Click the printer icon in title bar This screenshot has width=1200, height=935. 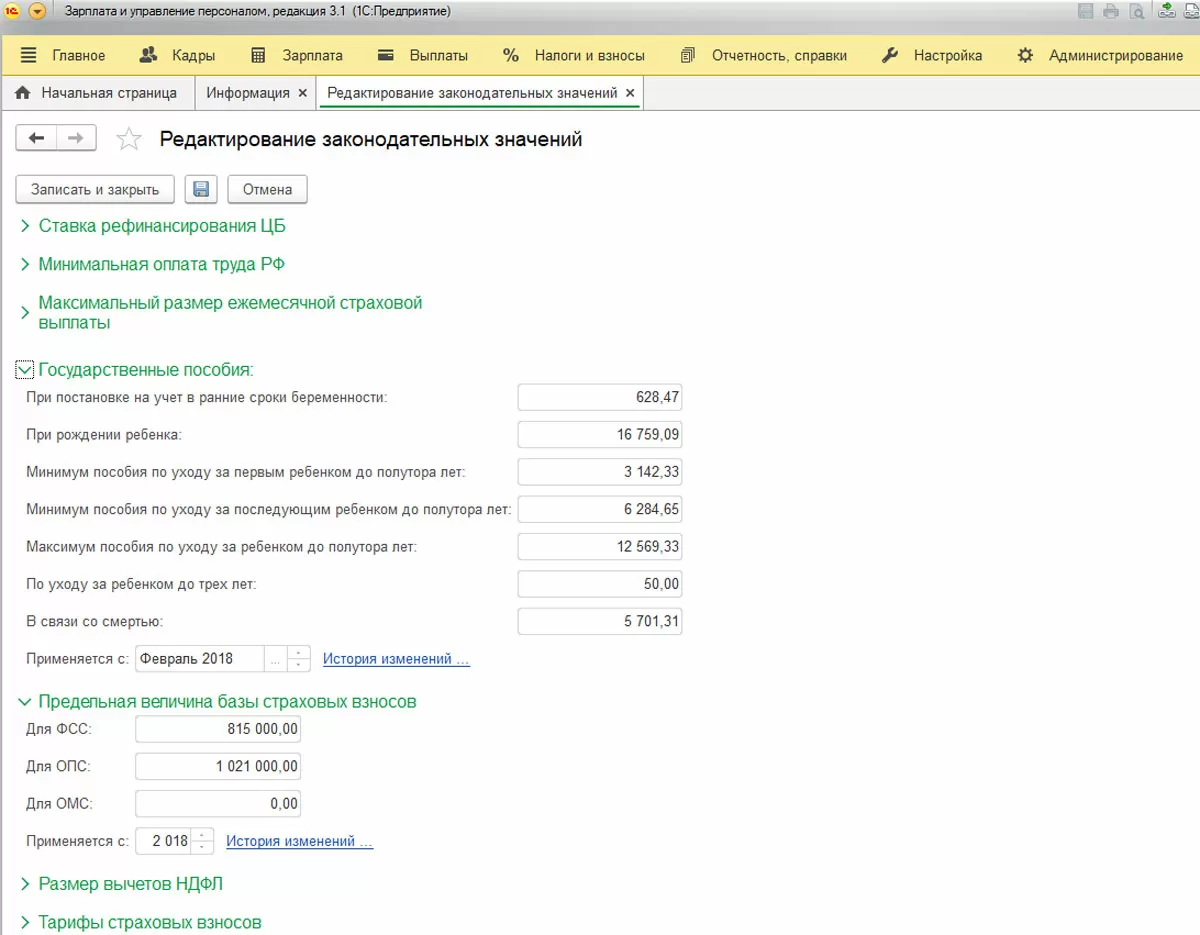click(x=1111, y=12)
